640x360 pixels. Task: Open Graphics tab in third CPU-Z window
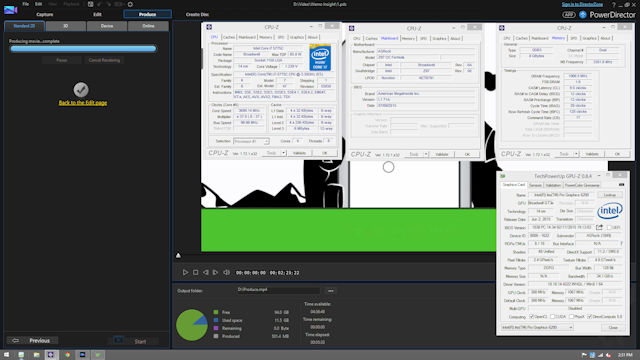click(x=589, y=38)
